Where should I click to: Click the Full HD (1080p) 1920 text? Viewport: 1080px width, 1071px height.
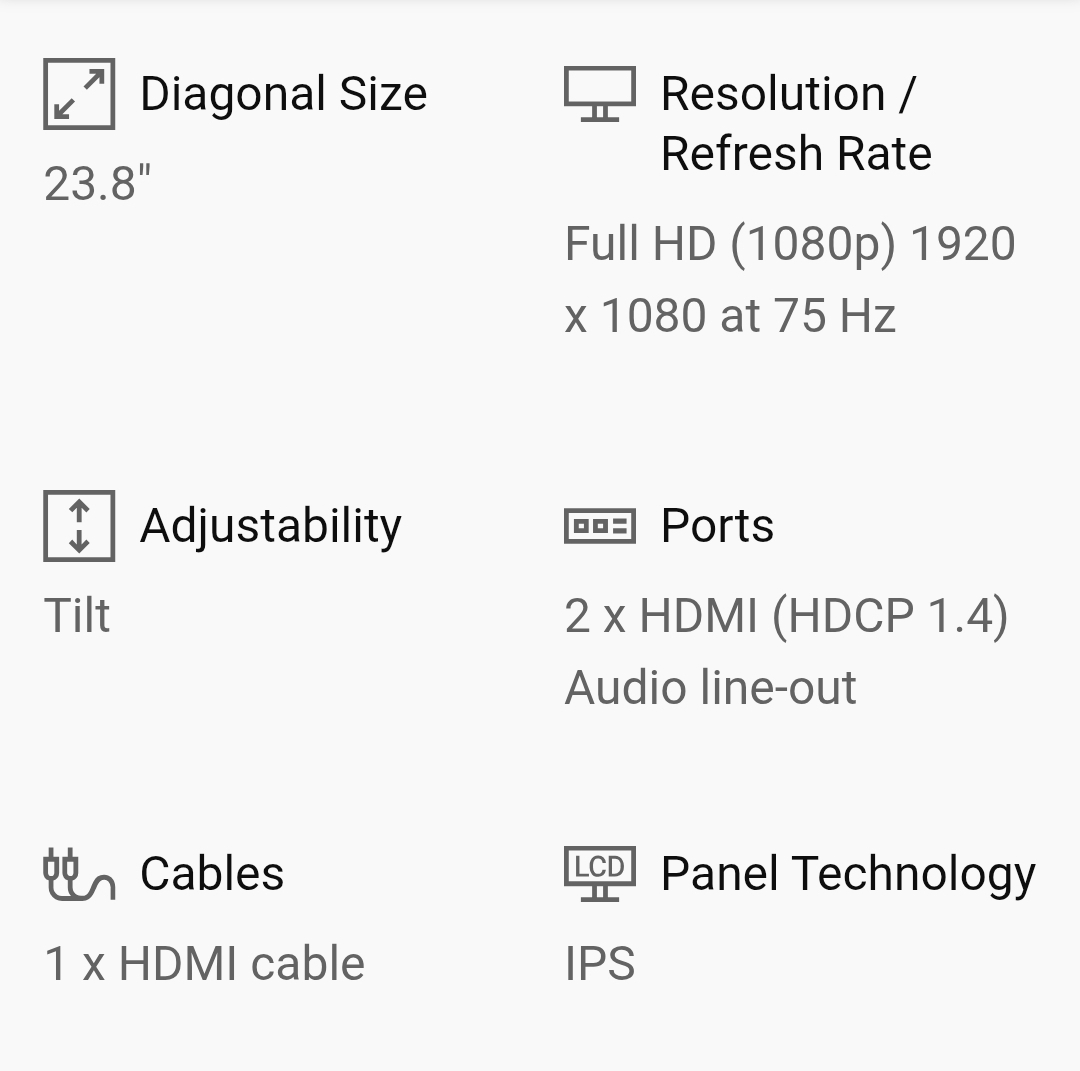(x=790, y=244)
